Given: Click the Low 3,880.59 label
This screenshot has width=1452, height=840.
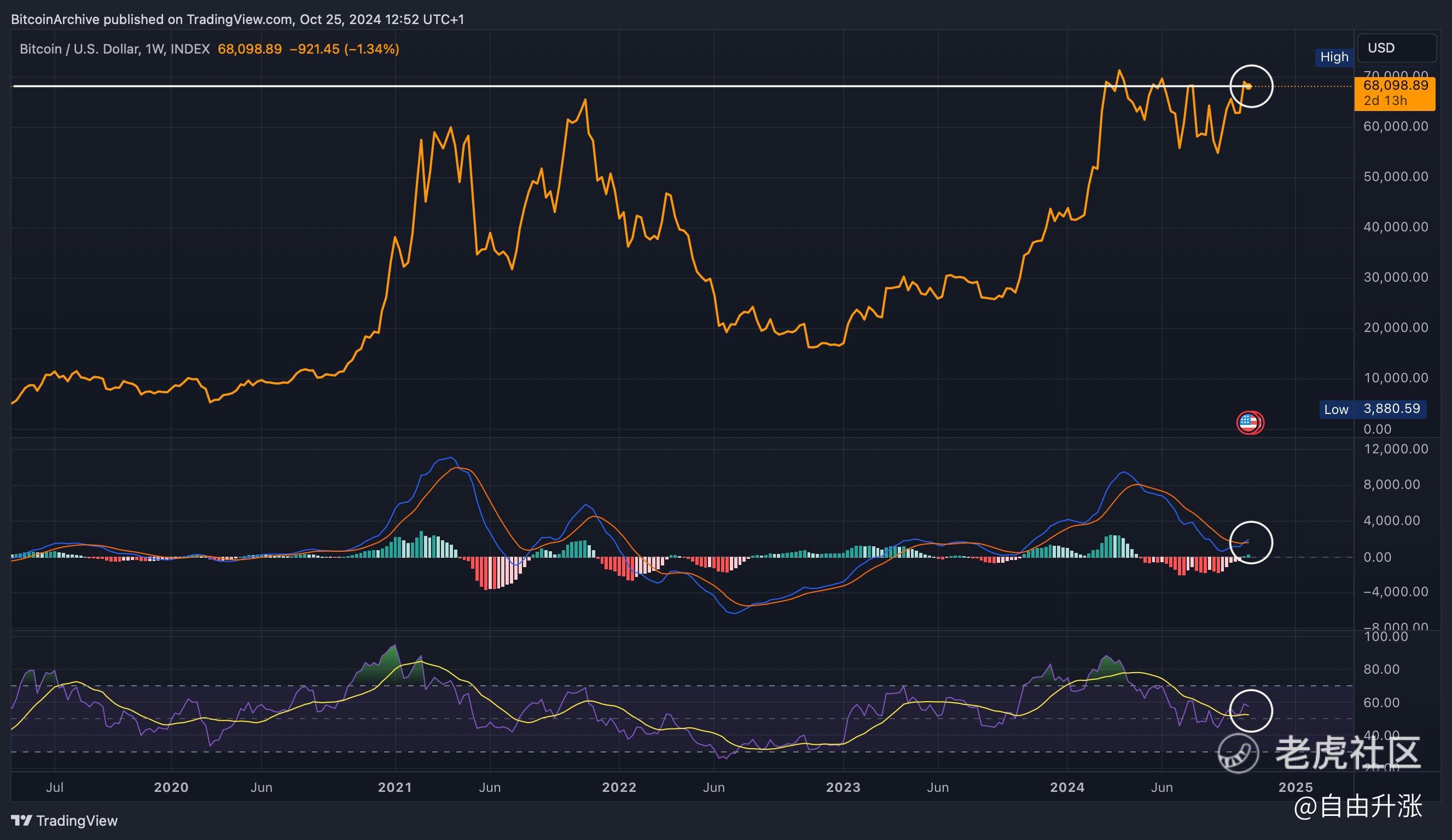Looking at the screenshot, I should [x=1373, y=409].
